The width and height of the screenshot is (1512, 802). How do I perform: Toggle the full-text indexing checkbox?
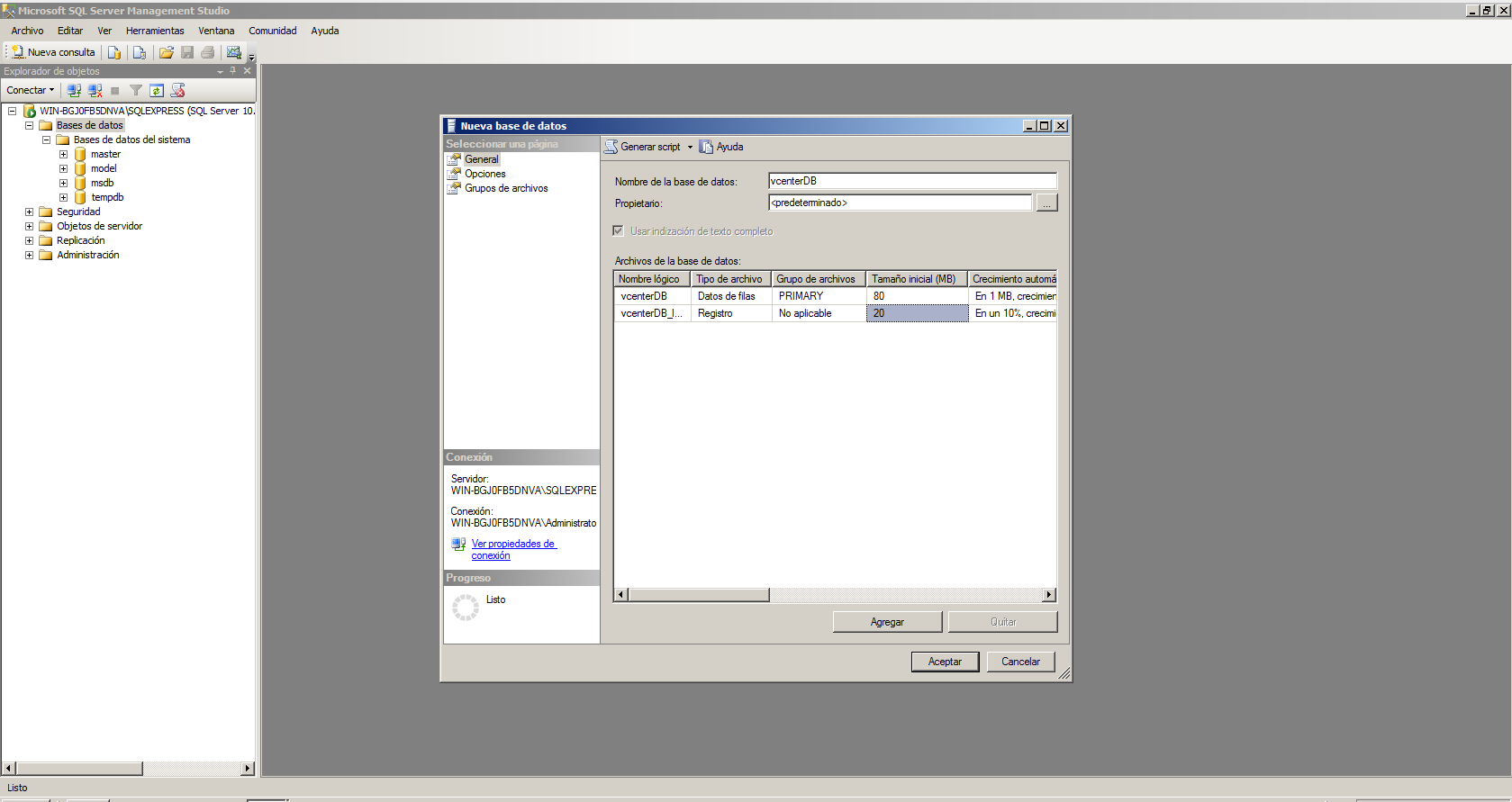click(x=618, y=231)
